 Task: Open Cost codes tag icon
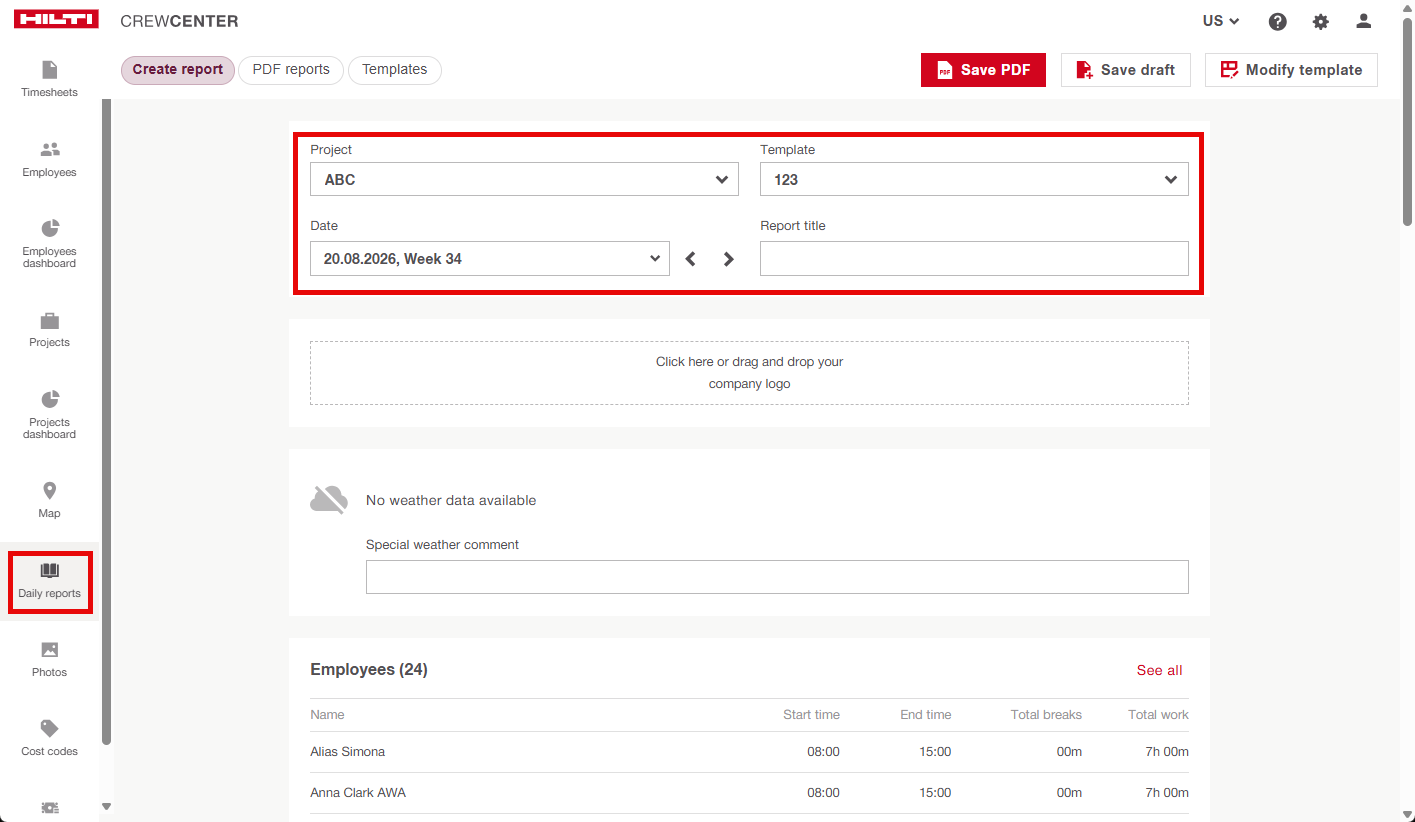point(50,728)
